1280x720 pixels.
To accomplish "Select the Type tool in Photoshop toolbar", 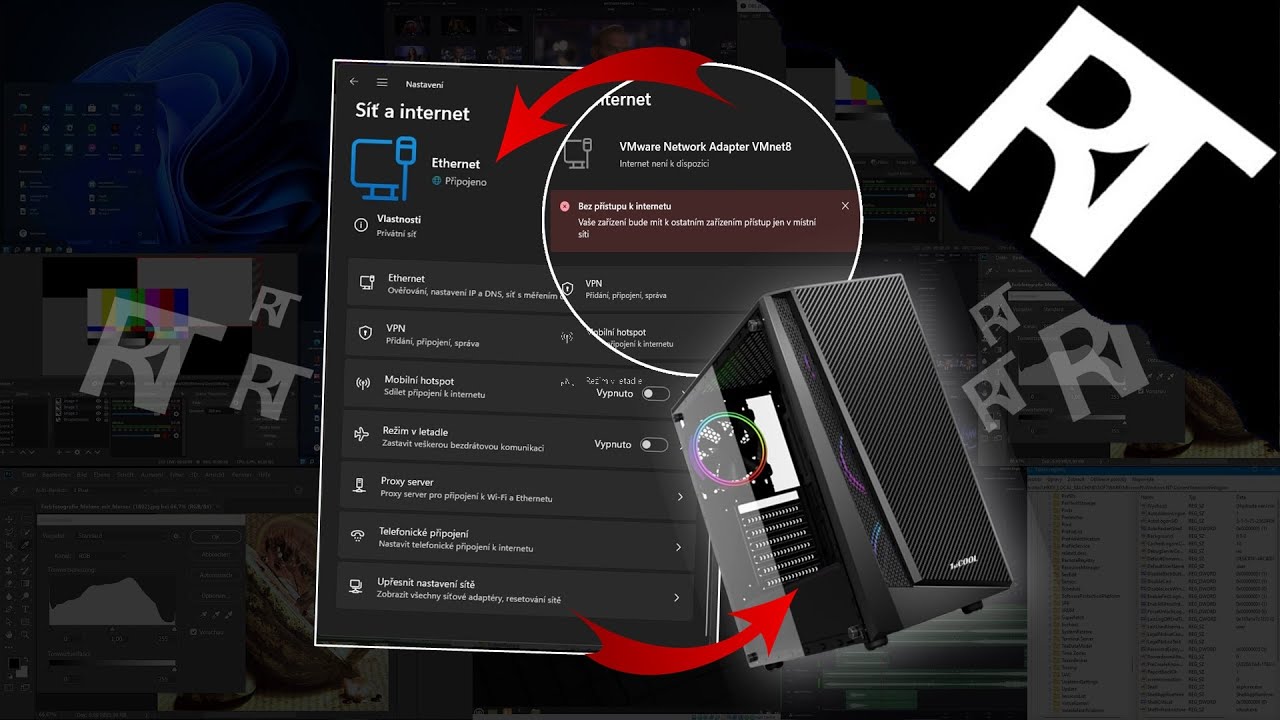I will [x=25, y=609].
